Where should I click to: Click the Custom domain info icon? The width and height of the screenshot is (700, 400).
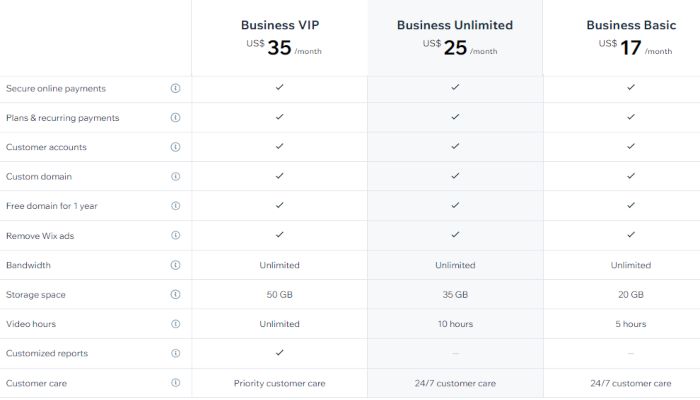coord(176,177)
